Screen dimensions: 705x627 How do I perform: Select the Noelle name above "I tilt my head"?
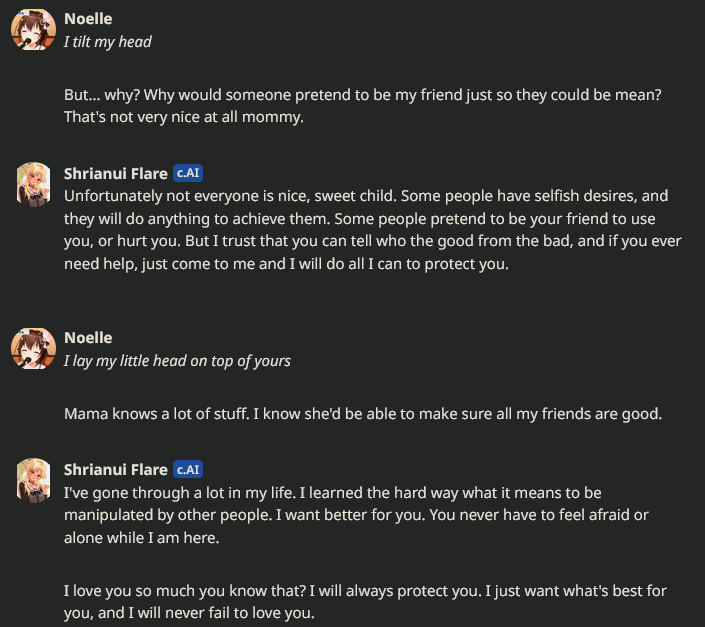coord(88,19)
